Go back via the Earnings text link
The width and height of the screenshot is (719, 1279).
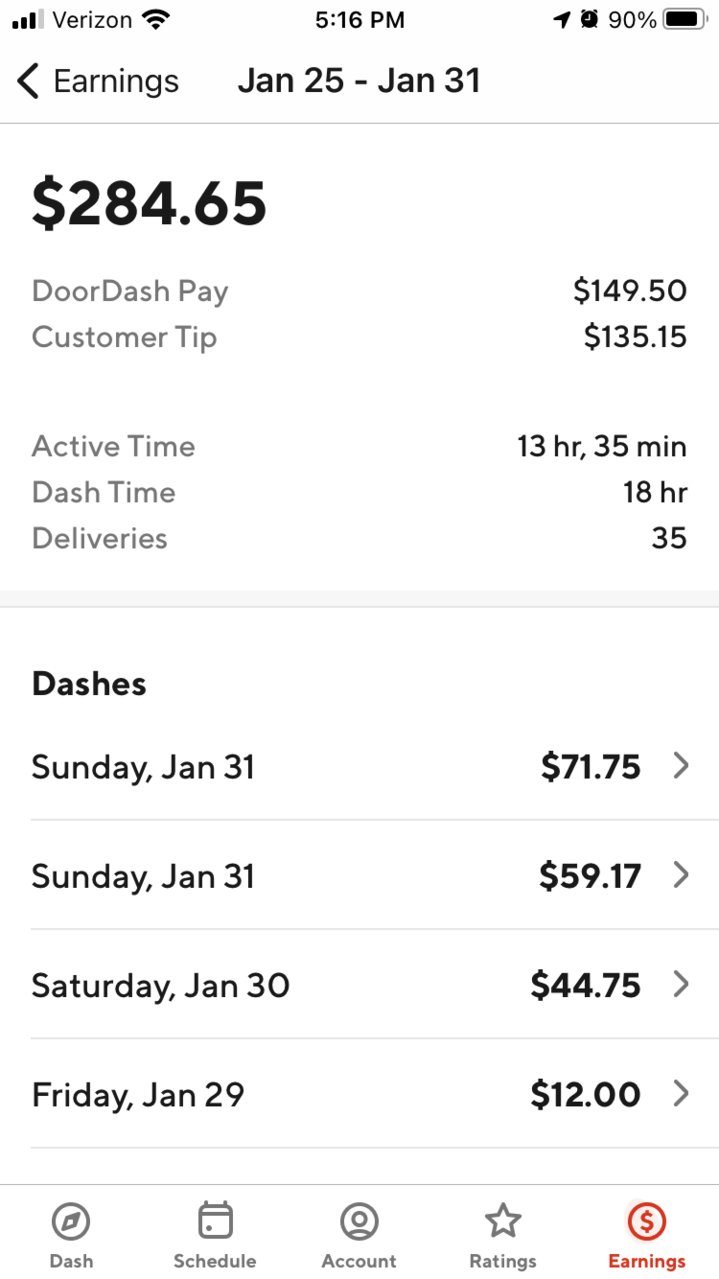[116, 81]
